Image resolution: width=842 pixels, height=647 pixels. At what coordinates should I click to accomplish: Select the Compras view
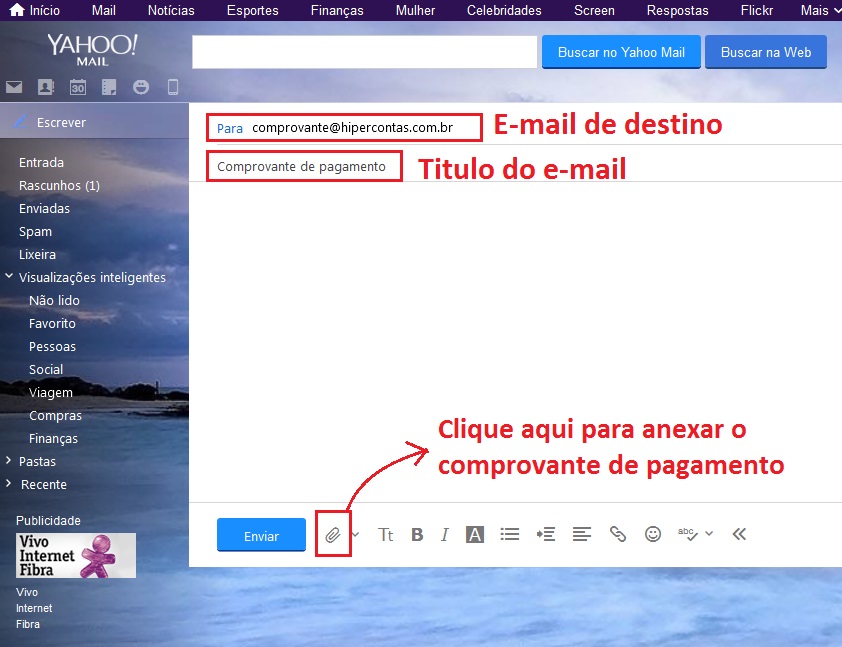pyautogui.click(x=56, y=416)
